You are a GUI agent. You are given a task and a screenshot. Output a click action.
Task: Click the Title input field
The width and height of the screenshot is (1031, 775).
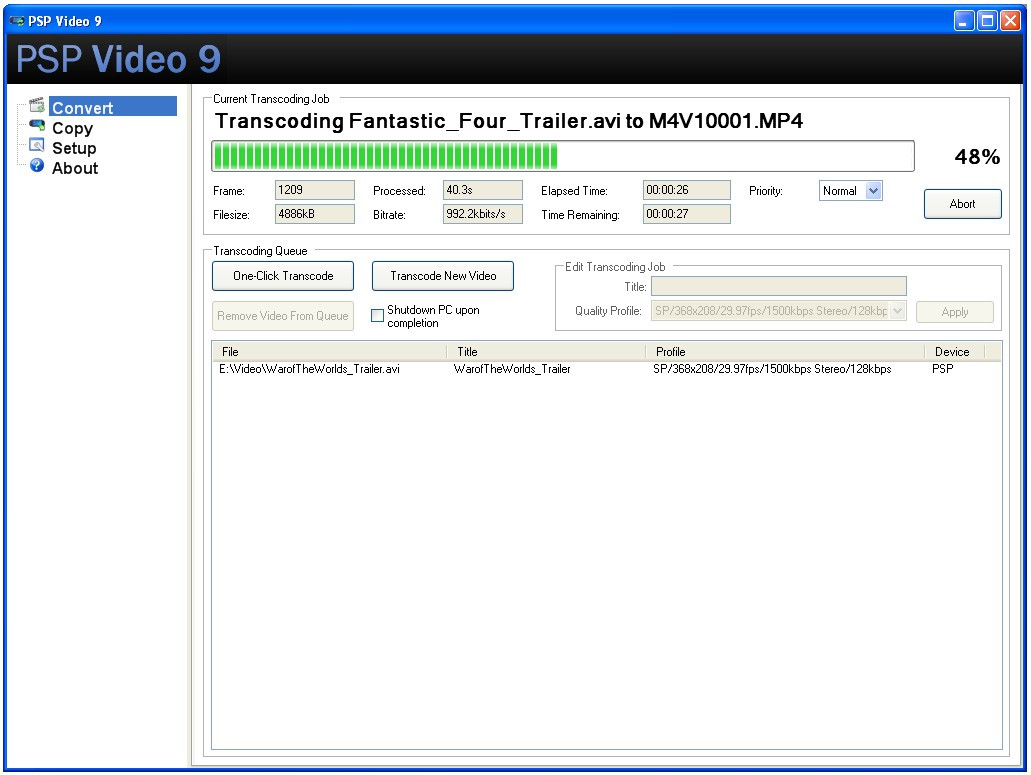pyautogui.click(x=779, y=286)
